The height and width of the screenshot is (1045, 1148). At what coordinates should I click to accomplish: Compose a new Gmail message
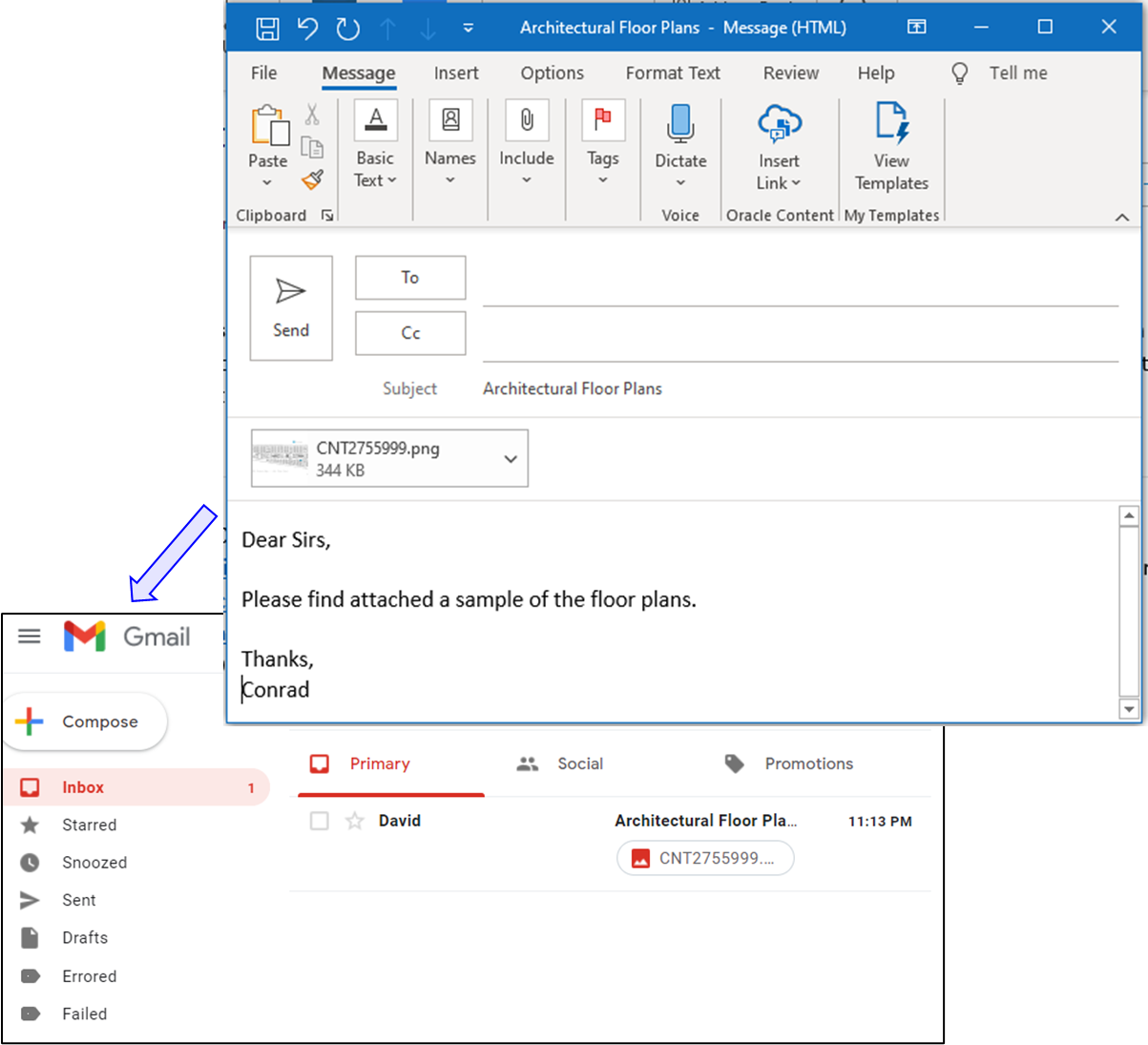[86, 721]
